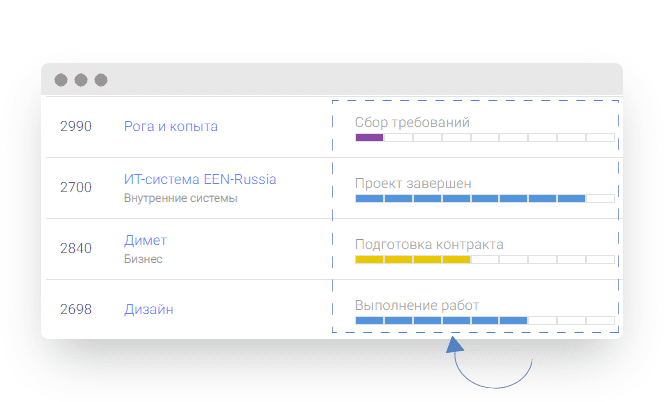Click the Проект завершен stage label
The width and height of the screenshot is (664, 402).
coord(413,183)
